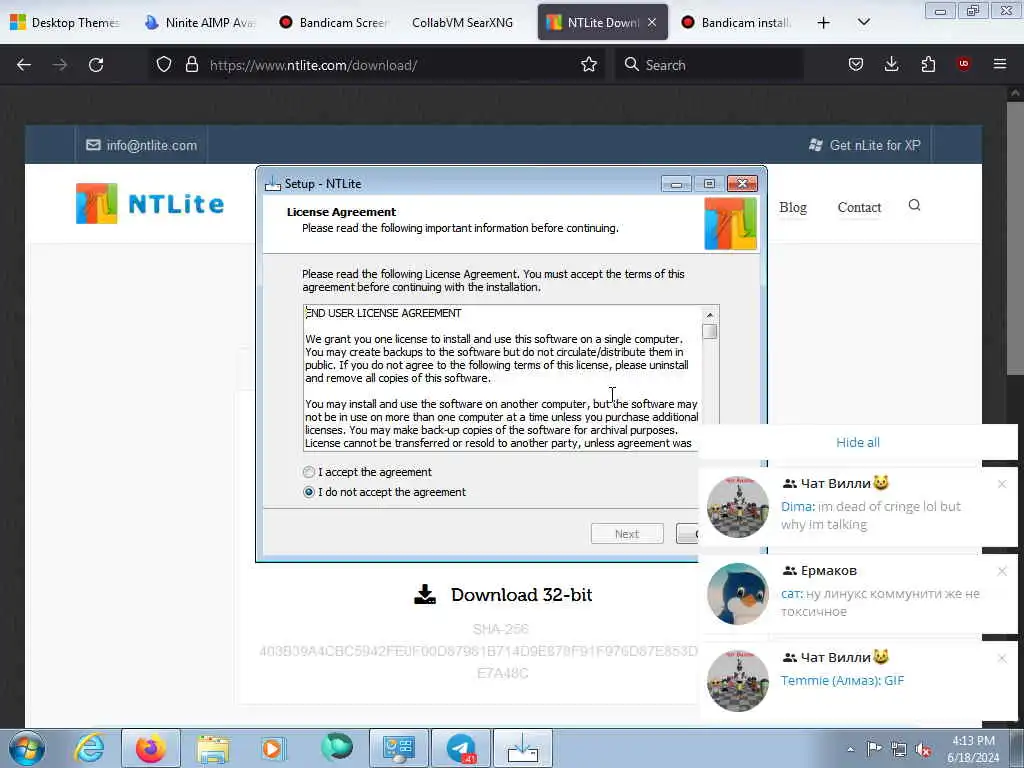Open the Firefox downloads panel

pyautogui.click(x=891, y=64)
